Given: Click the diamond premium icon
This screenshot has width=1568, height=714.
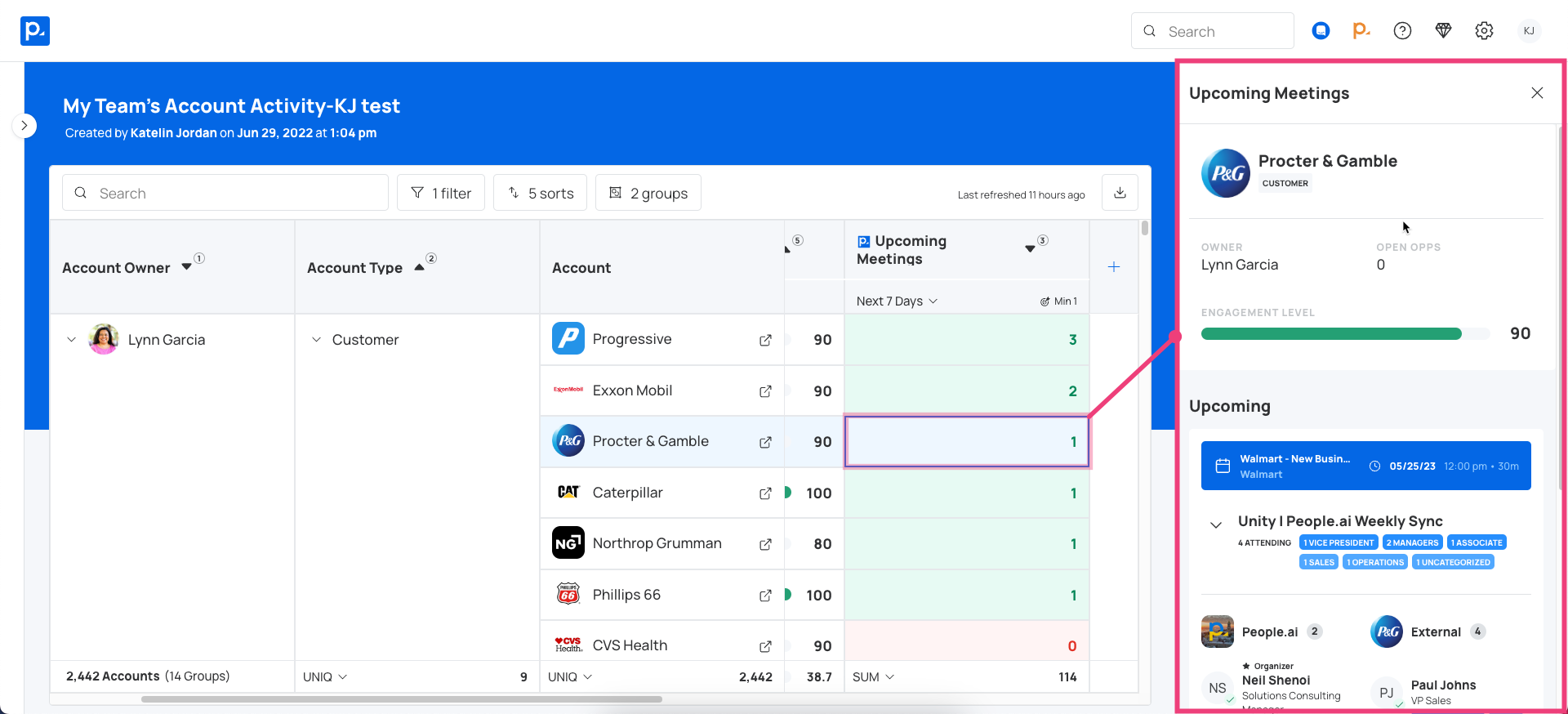Looking at the screenshot, I should tap(1443, 31).
